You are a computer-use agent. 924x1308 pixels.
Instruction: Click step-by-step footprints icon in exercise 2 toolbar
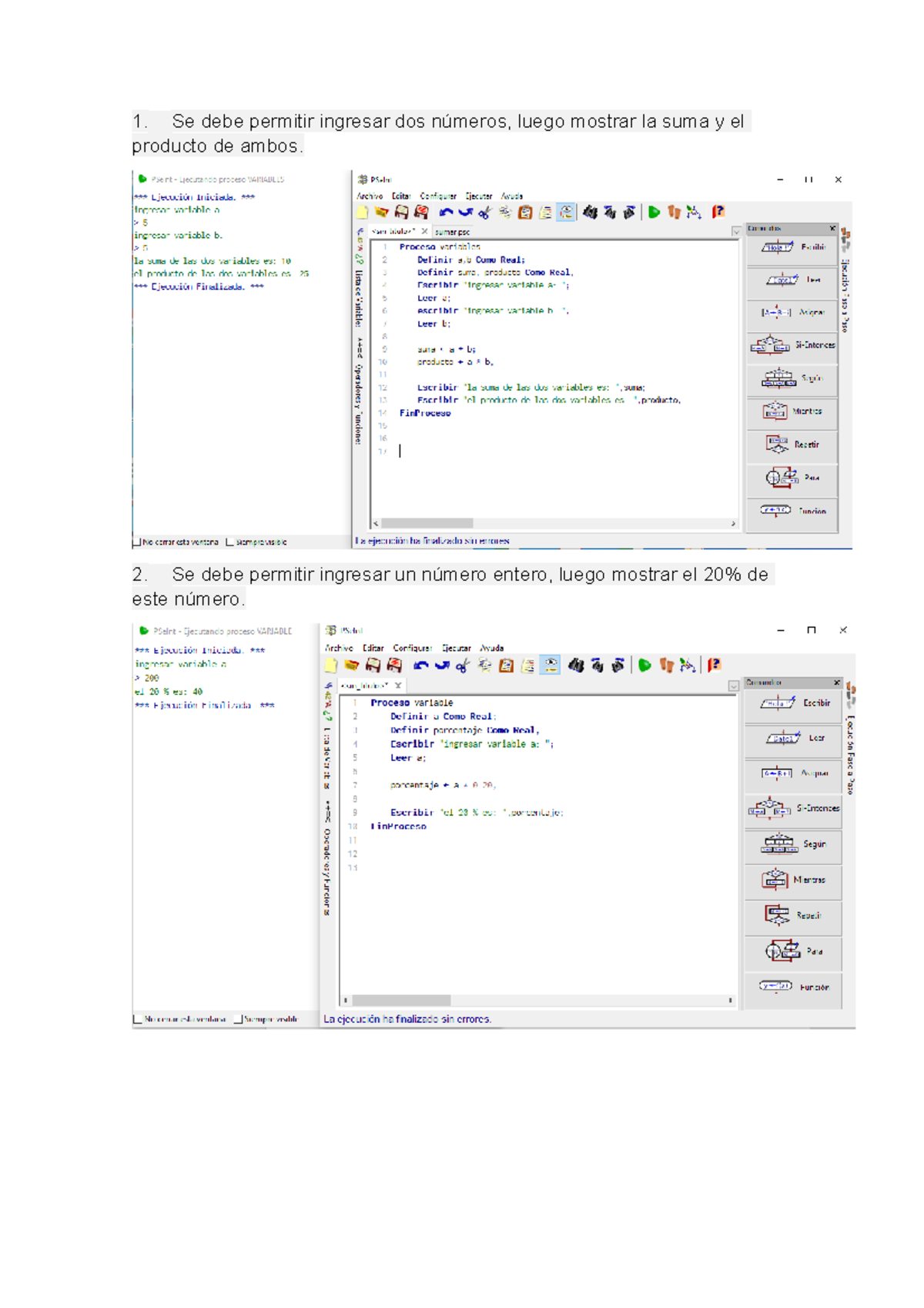pos(667,666)
